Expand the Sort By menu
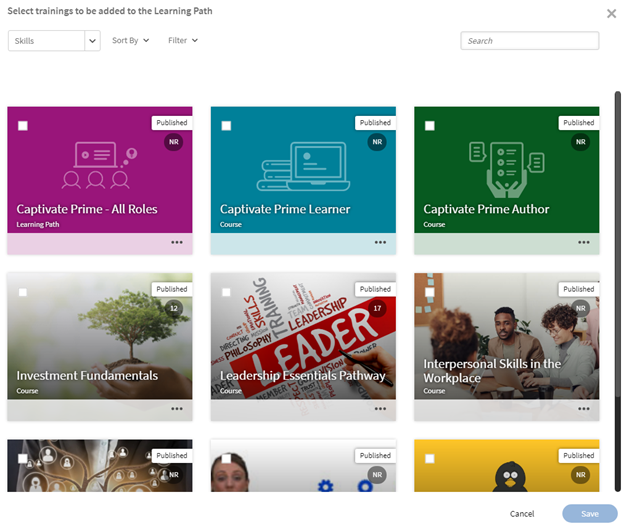The width and height of the screenshot is (624, 532). coord(131,41)
